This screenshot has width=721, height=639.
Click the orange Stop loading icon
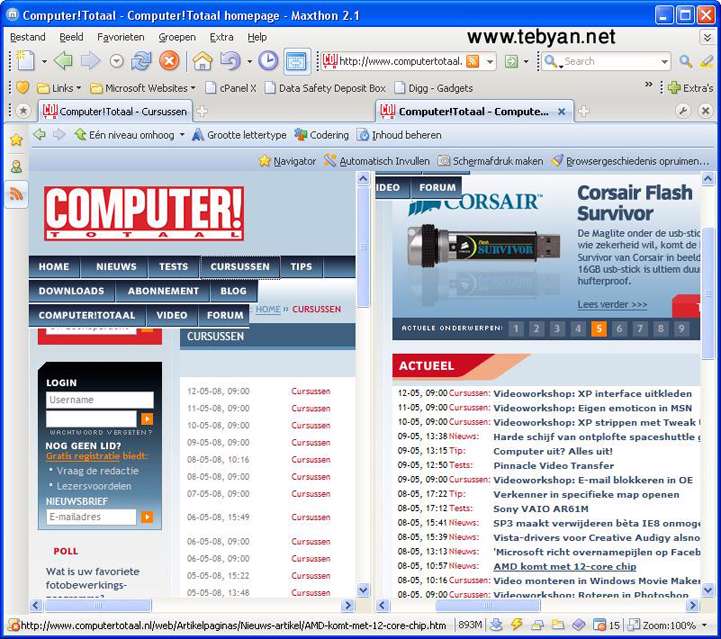(169, 60)
